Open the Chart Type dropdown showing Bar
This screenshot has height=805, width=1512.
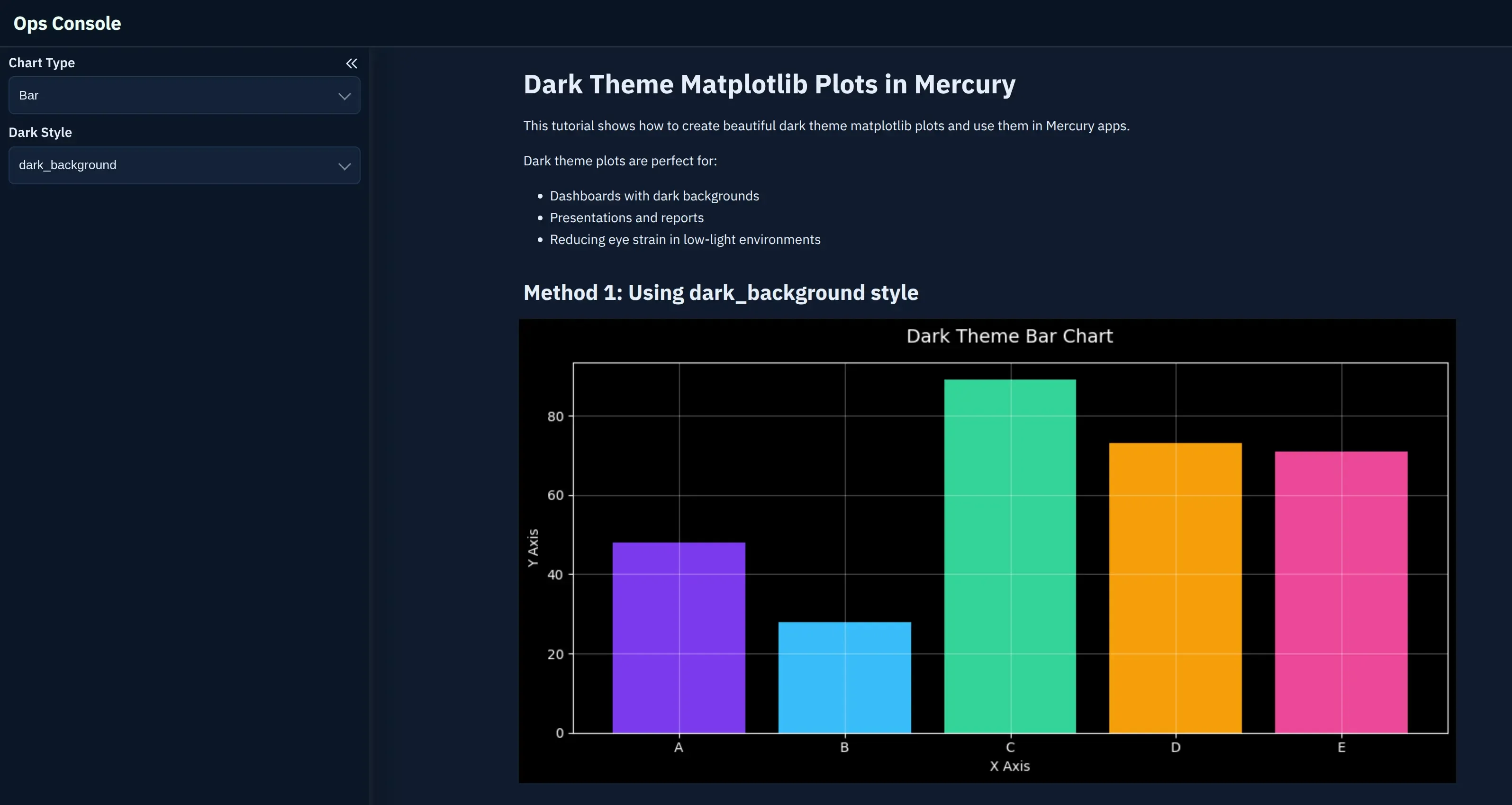click(x=184, y=95)
